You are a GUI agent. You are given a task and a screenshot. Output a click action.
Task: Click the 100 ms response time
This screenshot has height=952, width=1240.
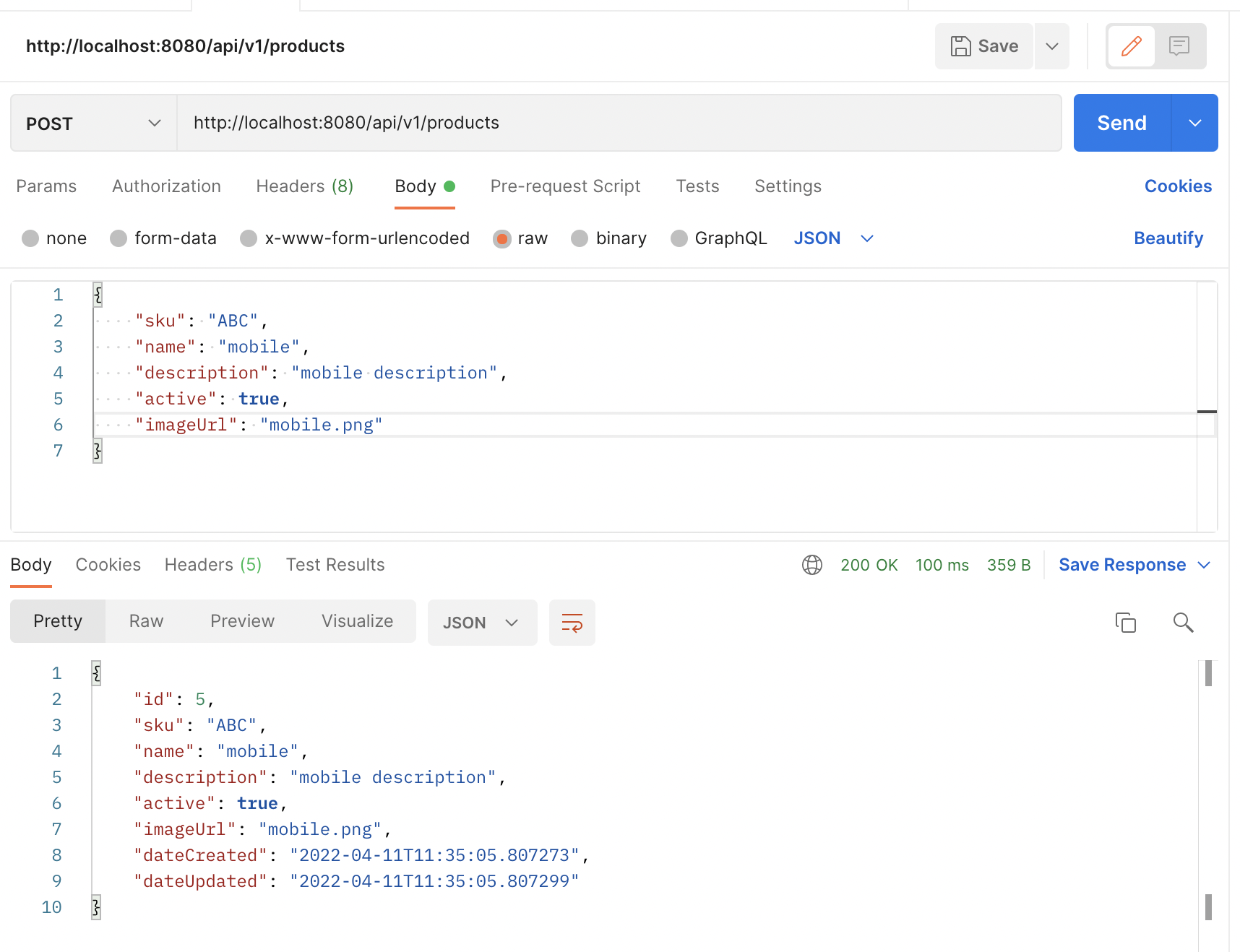[942, 565]
